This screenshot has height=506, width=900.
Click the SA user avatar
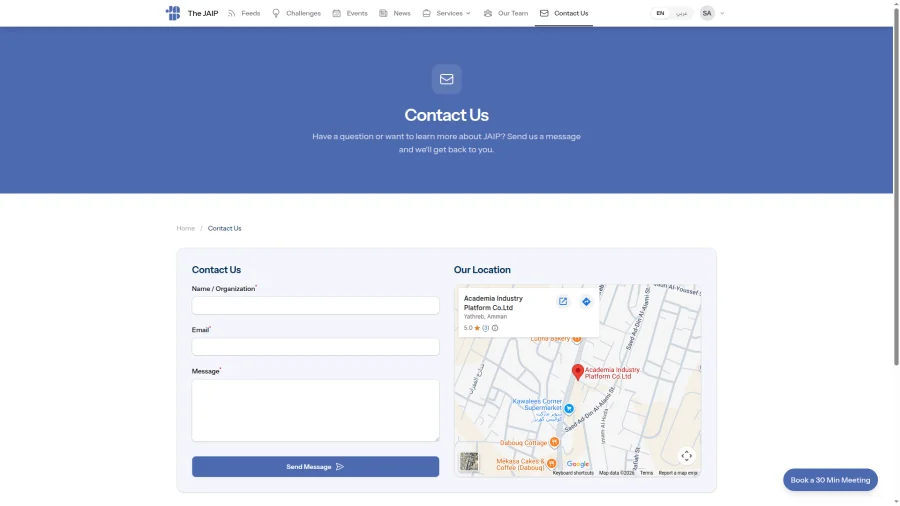(x=707, y=13)
